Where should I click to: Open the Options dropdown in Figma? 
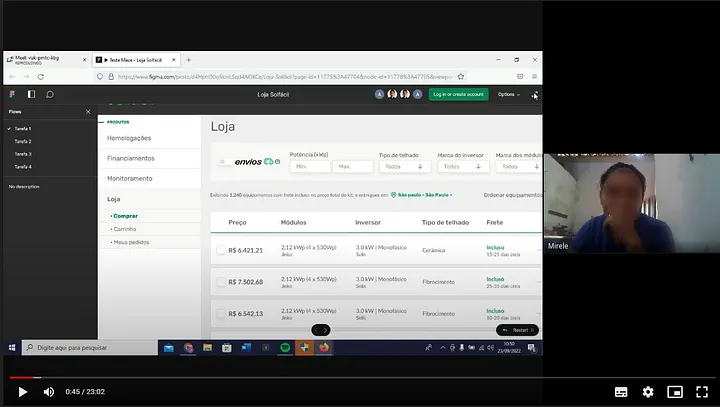click(x=509, y=94)
